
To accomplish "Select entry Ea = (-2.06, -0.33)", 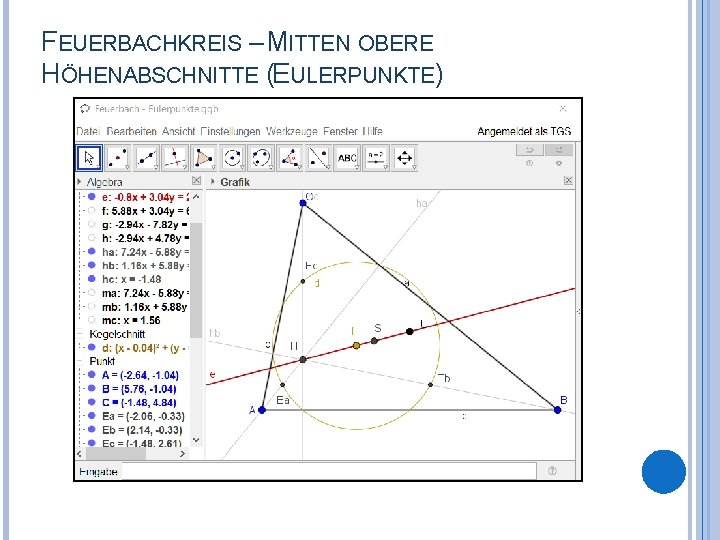I will (143, 416).
